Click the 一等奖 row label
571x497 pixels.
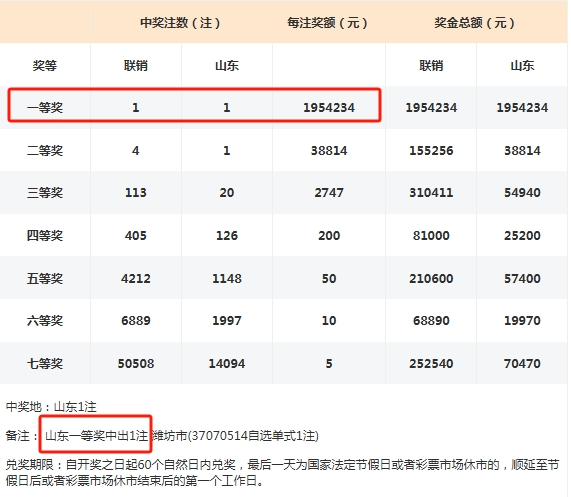pos(45,108)
